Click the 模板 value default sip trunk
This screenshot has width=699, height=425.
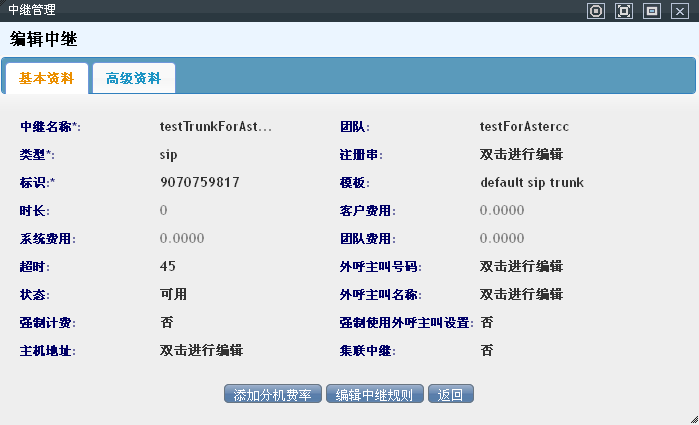[531, 183]
